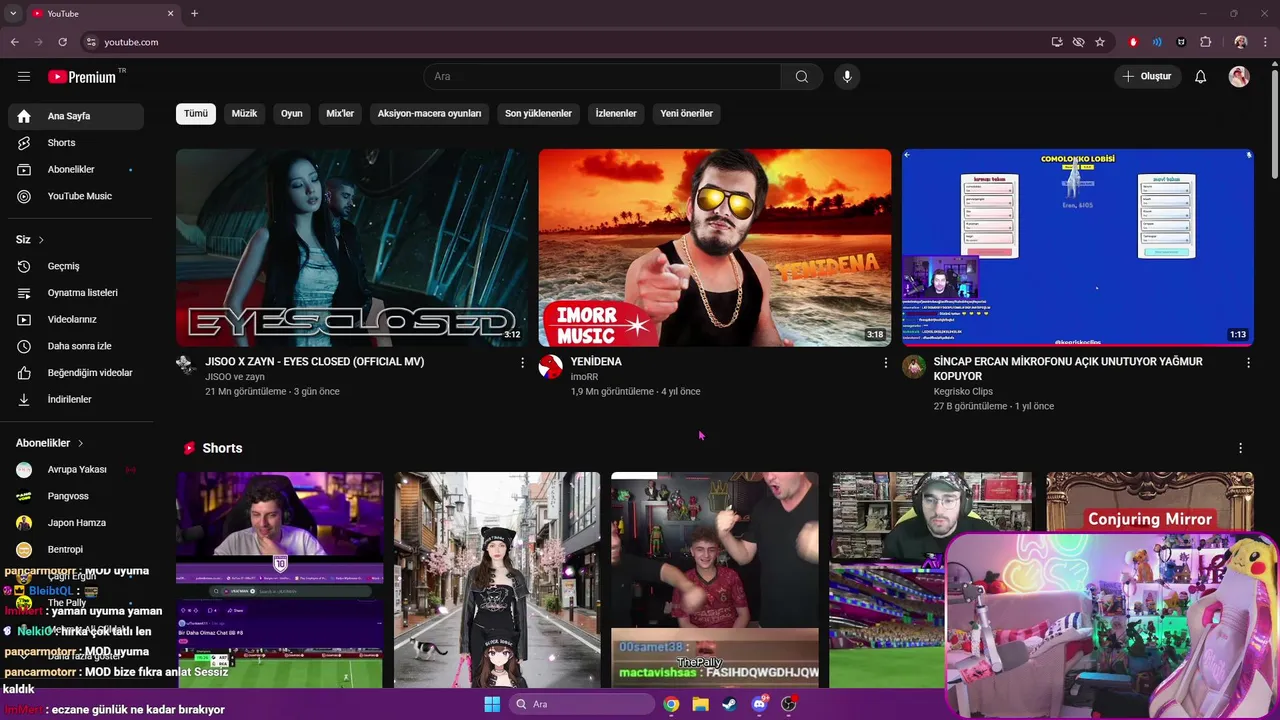Open the browser extensions puzzle icon

[1205, 42]
